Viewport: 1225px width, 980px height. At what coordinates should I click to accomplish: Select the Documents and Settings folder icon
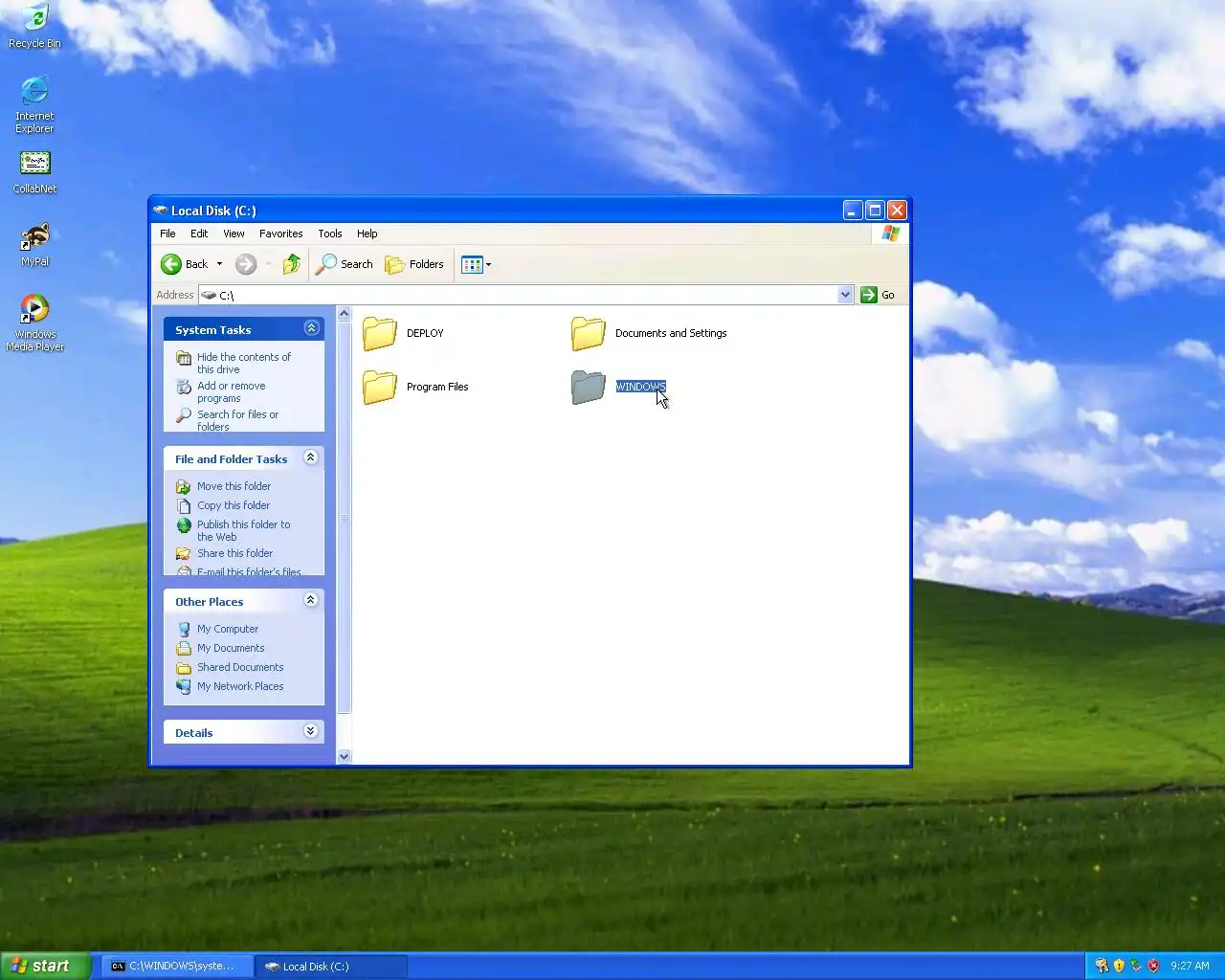pos(589,333)
